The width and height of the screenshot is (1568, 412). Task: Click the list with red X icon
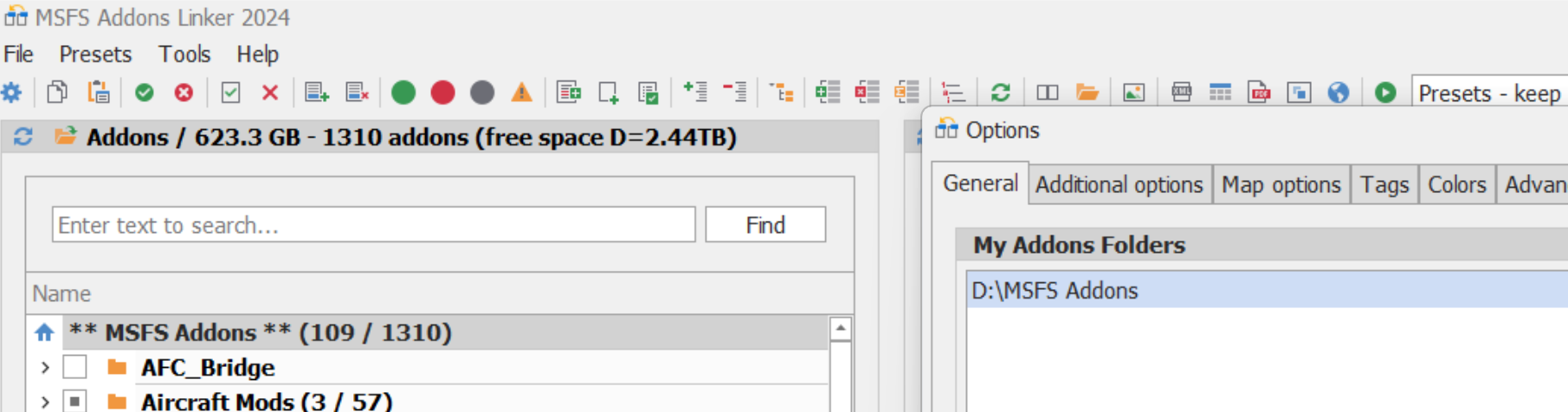coord(358,92)
